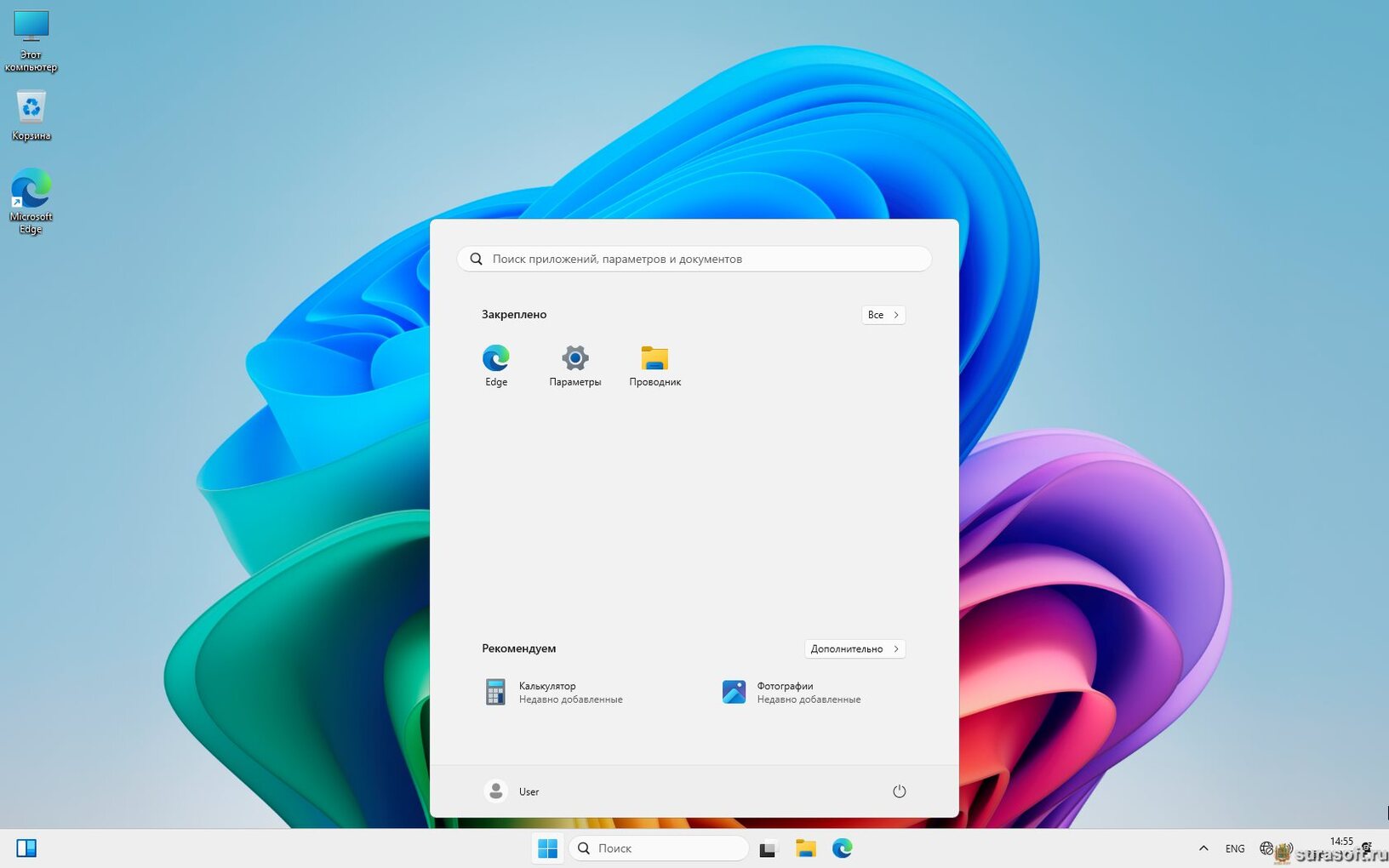Expand recommendations with Дополнительно button
Screen dimensions: 1389x868
(x=855, y=648)
